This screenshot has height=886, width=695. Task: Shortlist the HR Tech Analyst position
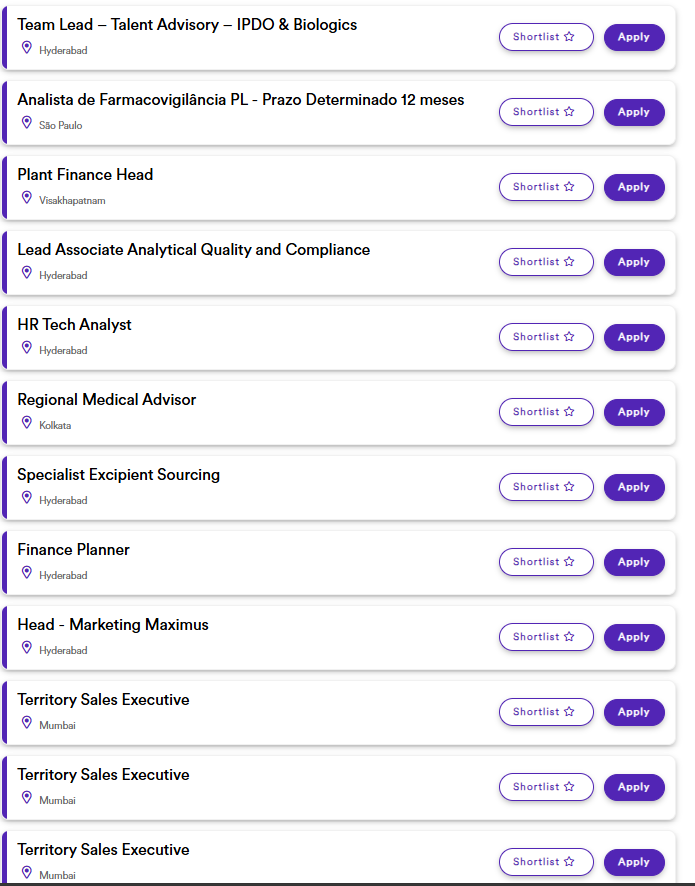click(x=546, y=337)
